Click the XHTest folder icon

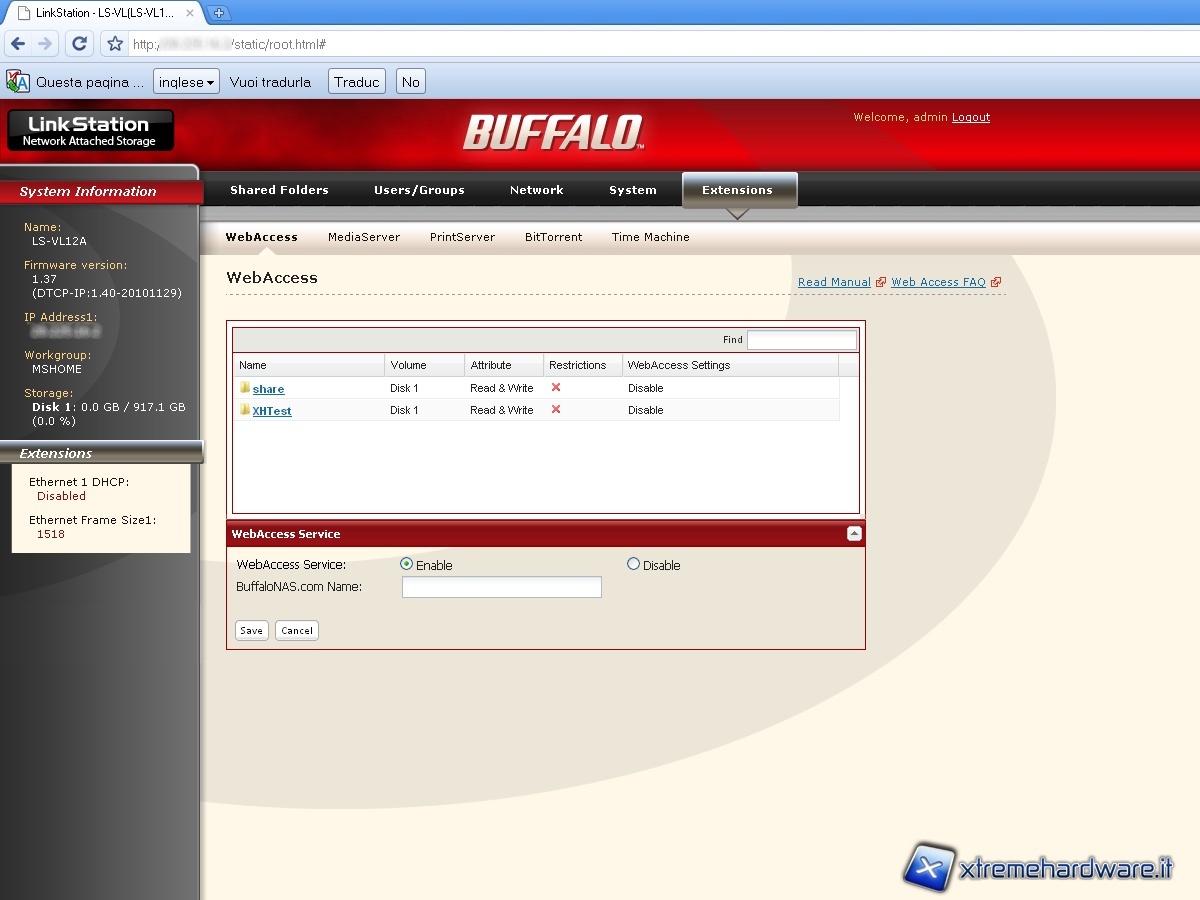[x=244, y=410]
